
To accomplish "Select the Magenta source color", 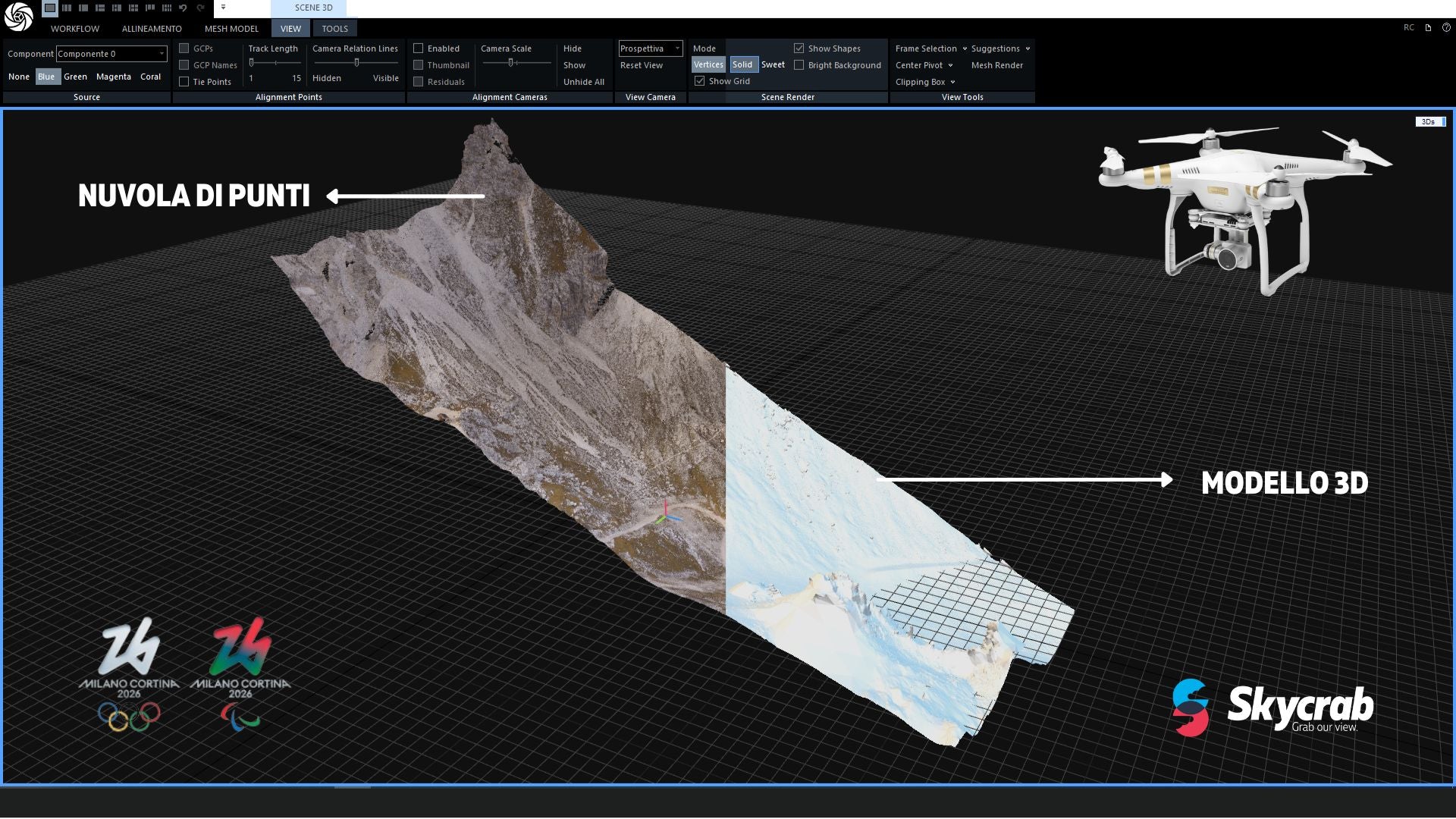I will pyautogui.click(x=113, y=77).
